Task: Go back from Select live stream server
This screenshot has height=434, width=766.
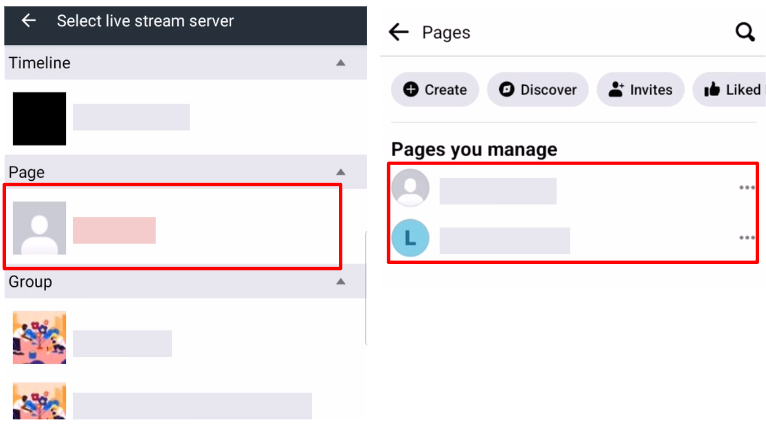Action: 29,21
